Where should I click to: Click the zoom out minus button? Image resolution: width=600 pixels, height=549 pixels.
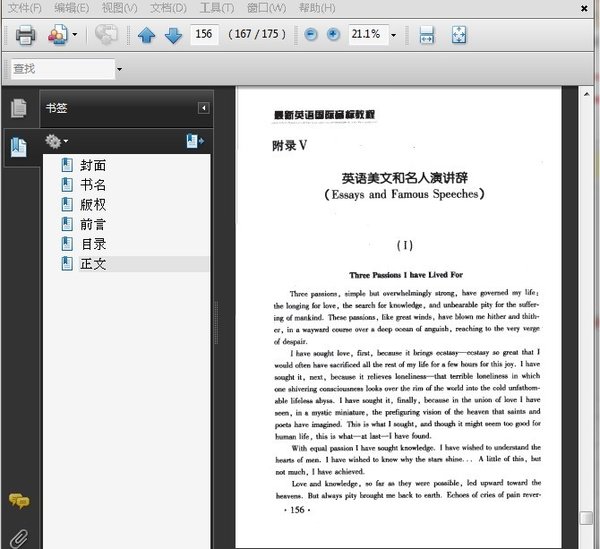310,35
